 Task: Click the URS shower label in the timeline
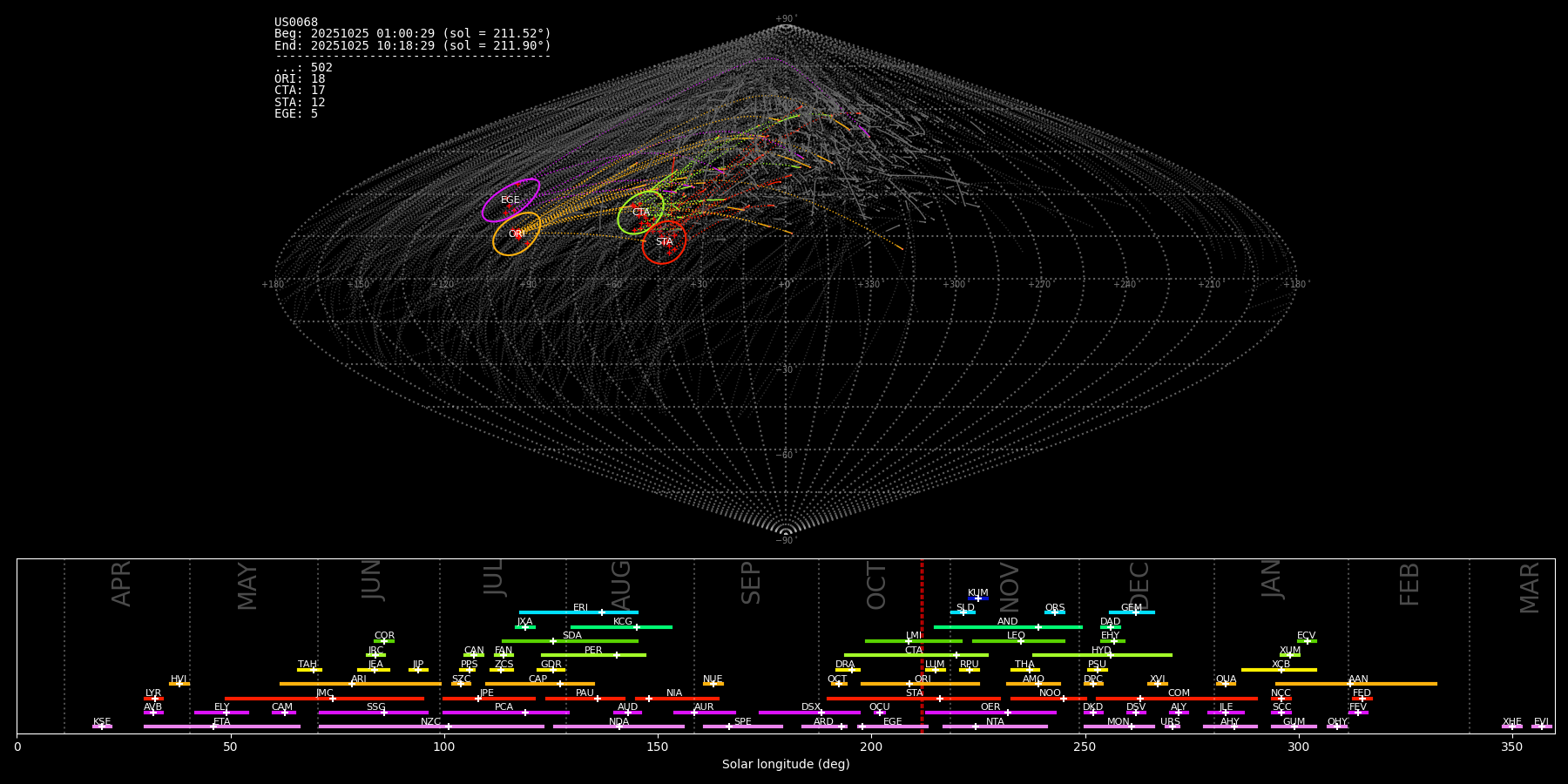click(x=1170, y=722)
